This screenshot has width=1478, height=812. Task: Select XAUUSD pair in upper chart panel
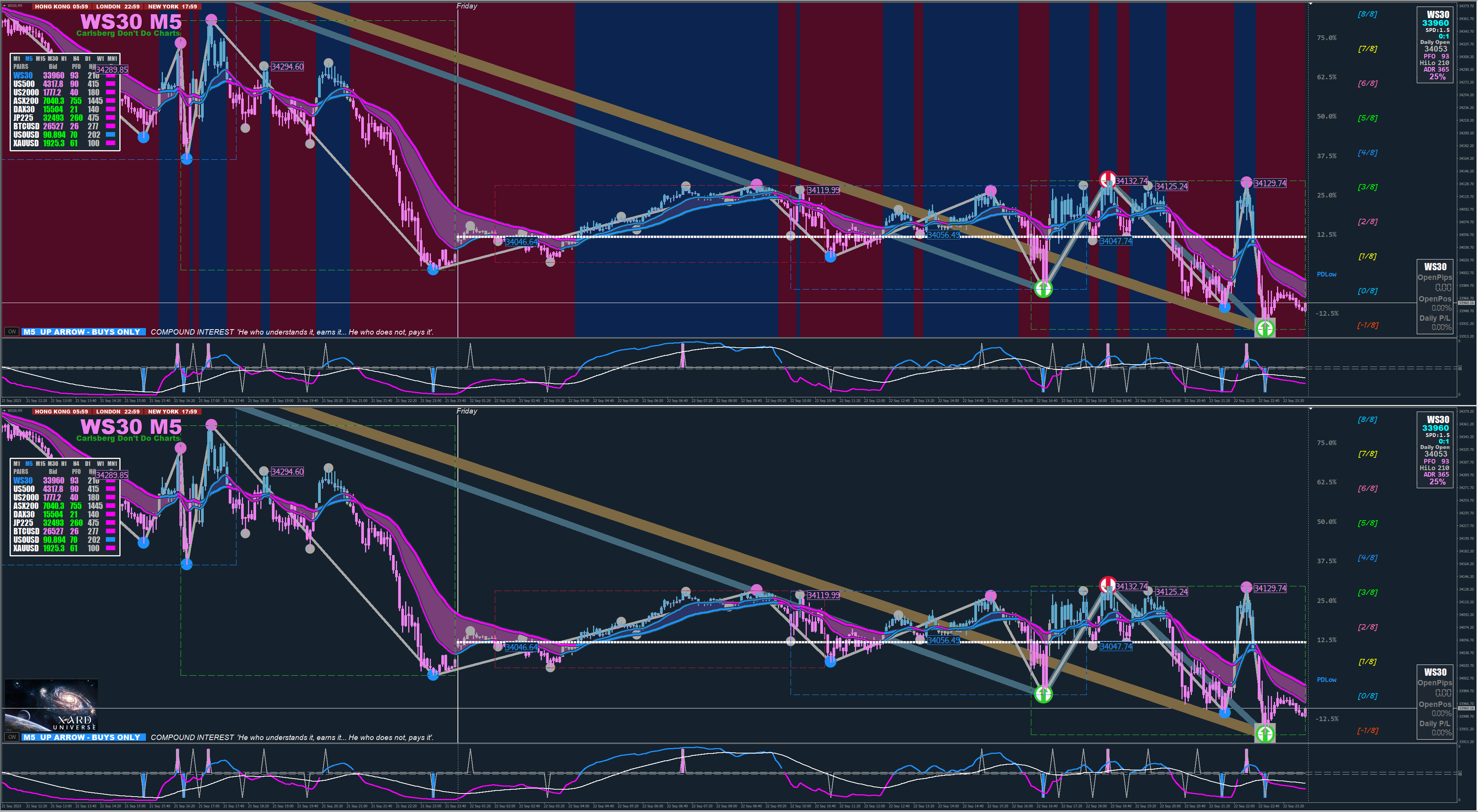click(x=26, y=143)
